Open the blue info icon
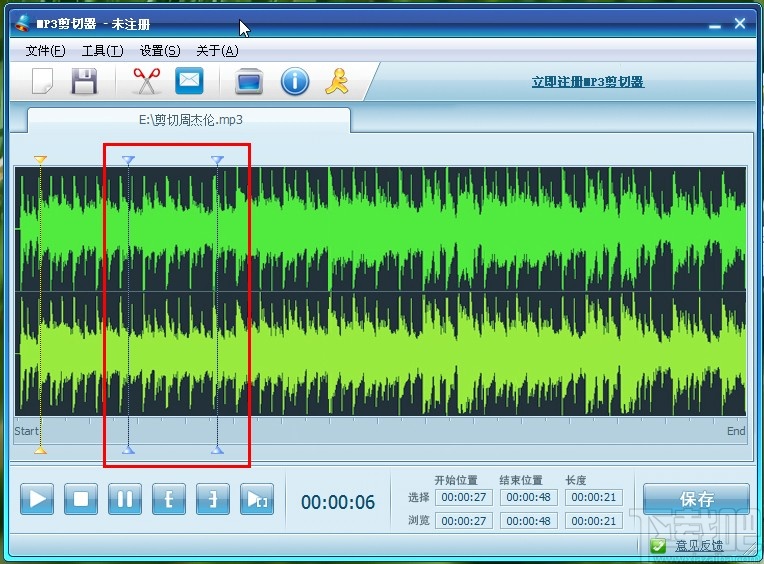Image resolution: width=764 pixels, height=564 pixels. point(295,81)
